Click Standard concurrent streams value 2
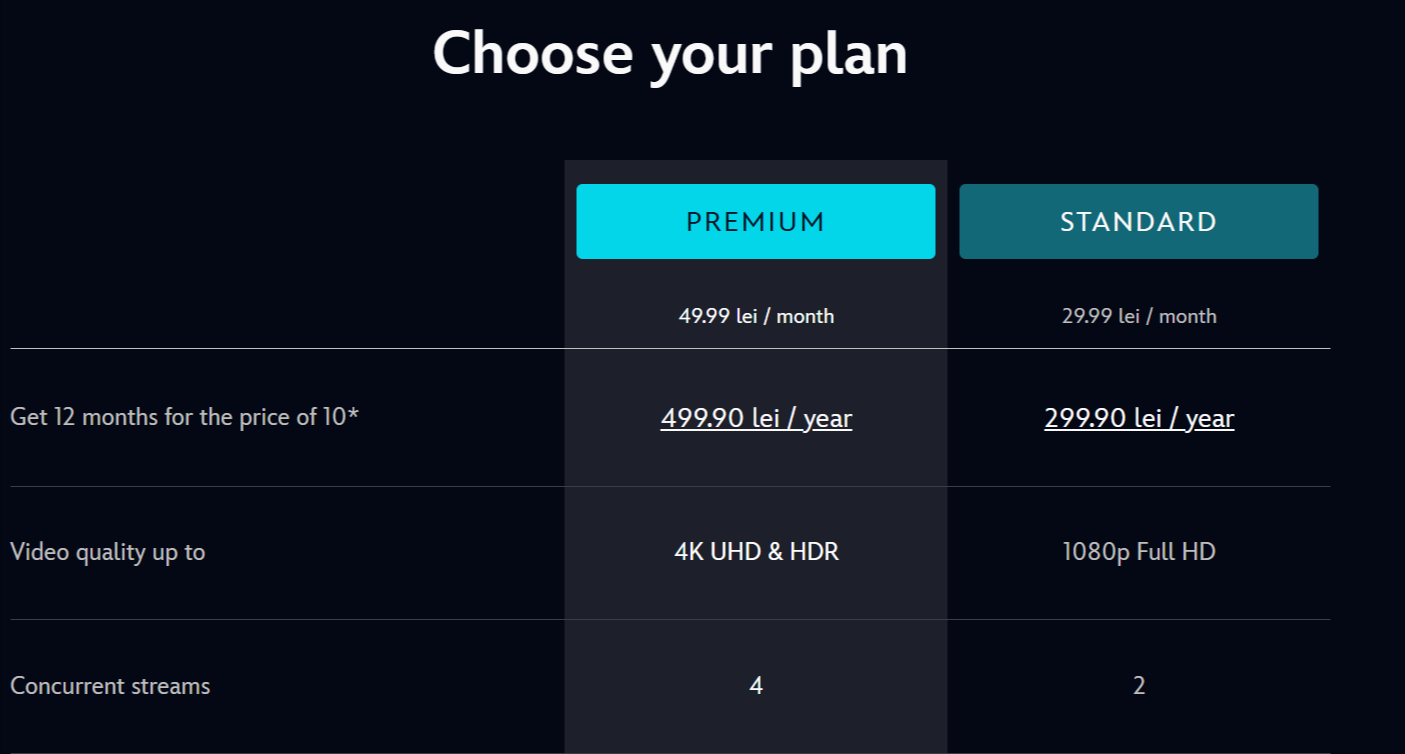1405x754 pixels. pos(1139,685)
